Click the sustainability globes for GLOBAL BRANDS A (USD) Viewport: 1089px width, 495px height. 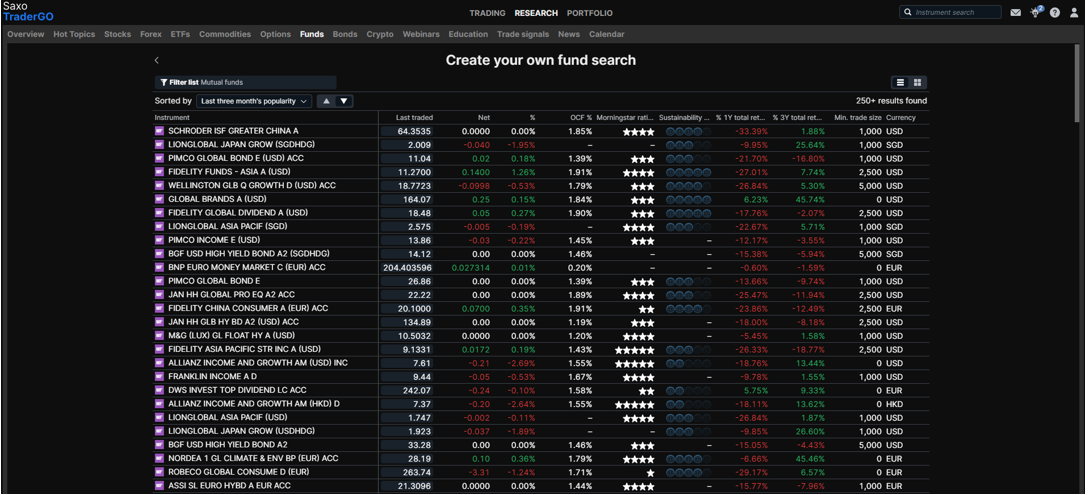688,199
